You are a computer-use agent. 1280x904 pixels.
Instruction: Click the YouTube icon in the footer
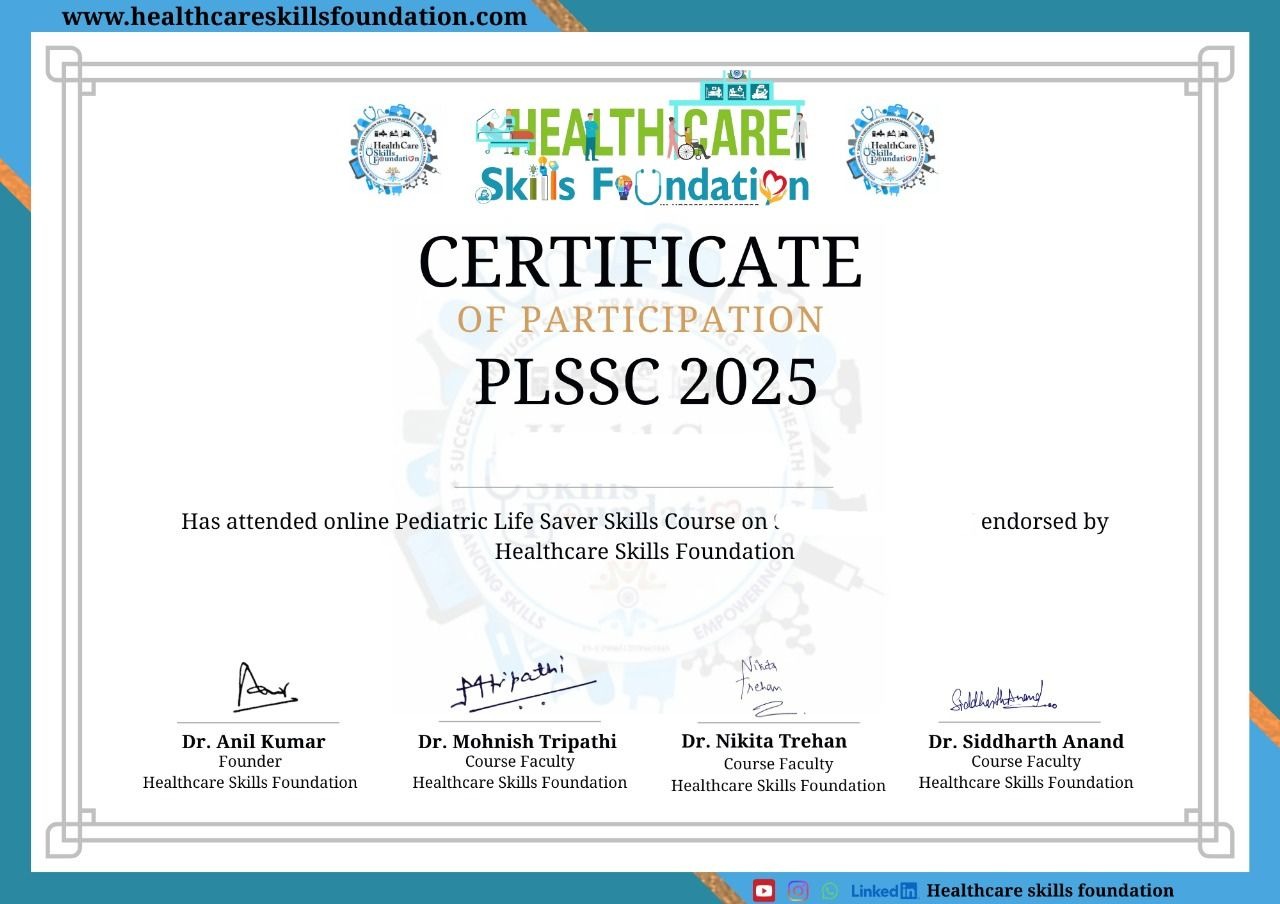[x=764, y=890]
